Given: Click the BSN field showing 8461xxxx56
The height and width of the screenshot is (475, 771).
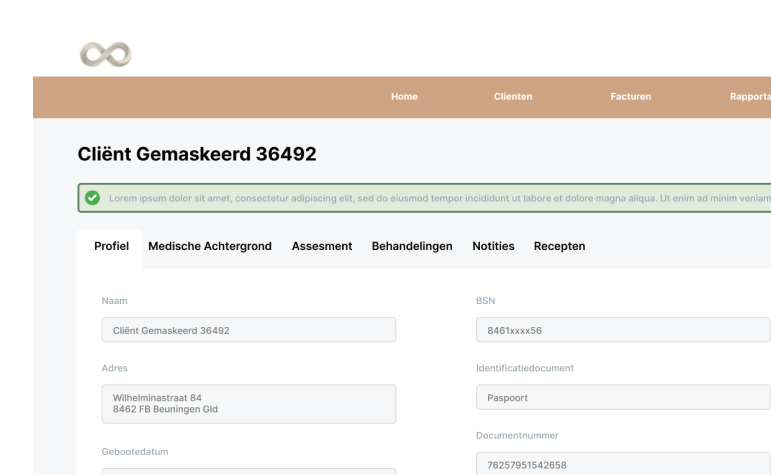Looking at the screenshot, I should [623, 330].
